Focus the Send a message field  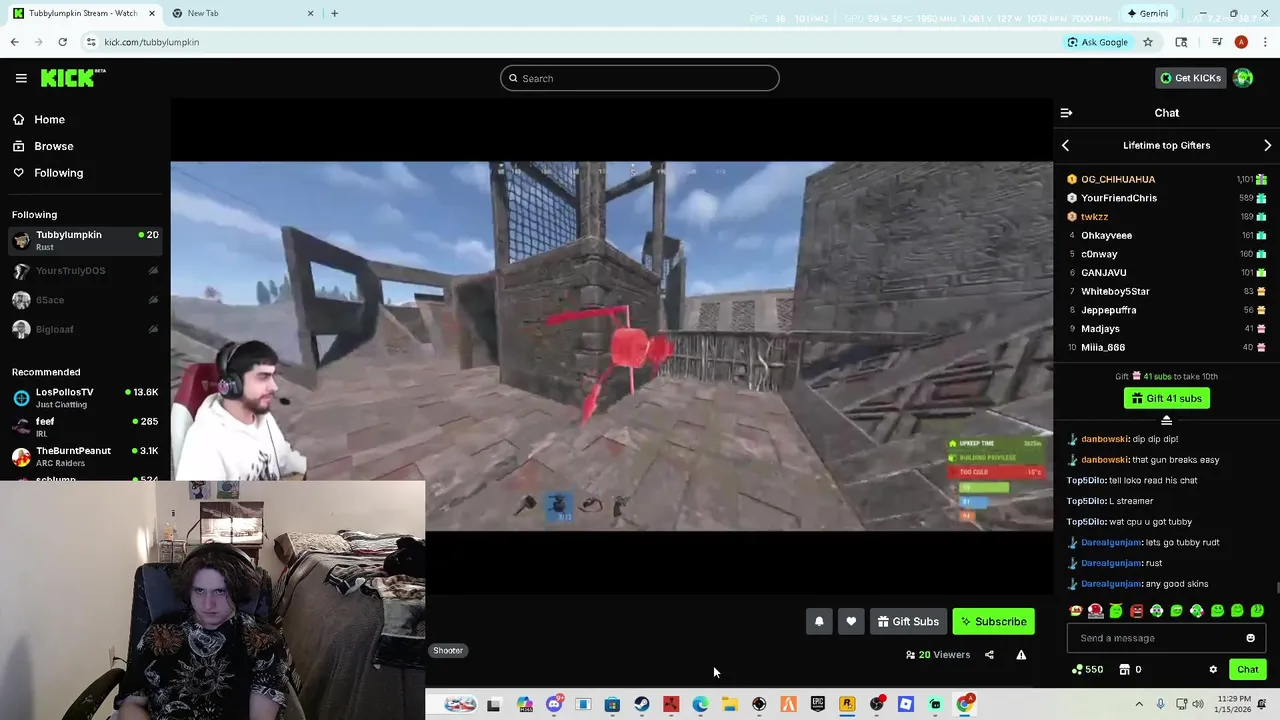[x=1166, y=638]
